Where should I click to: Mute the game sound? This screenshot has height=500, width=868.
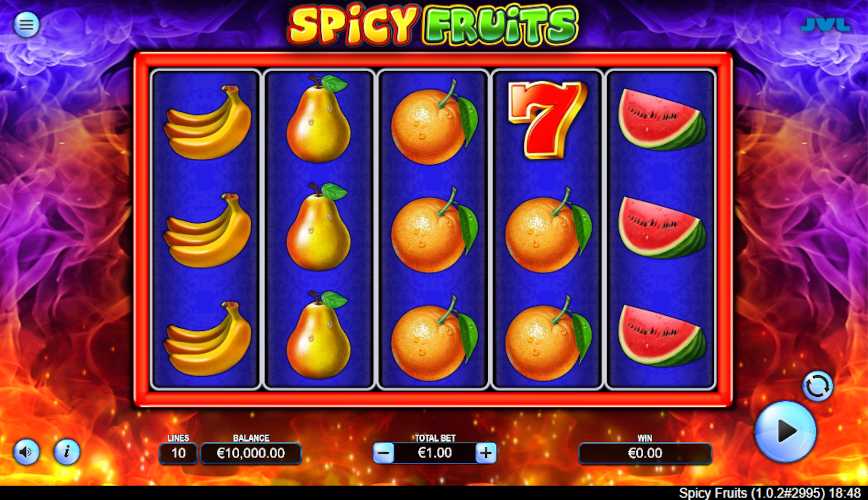[25, 452]
